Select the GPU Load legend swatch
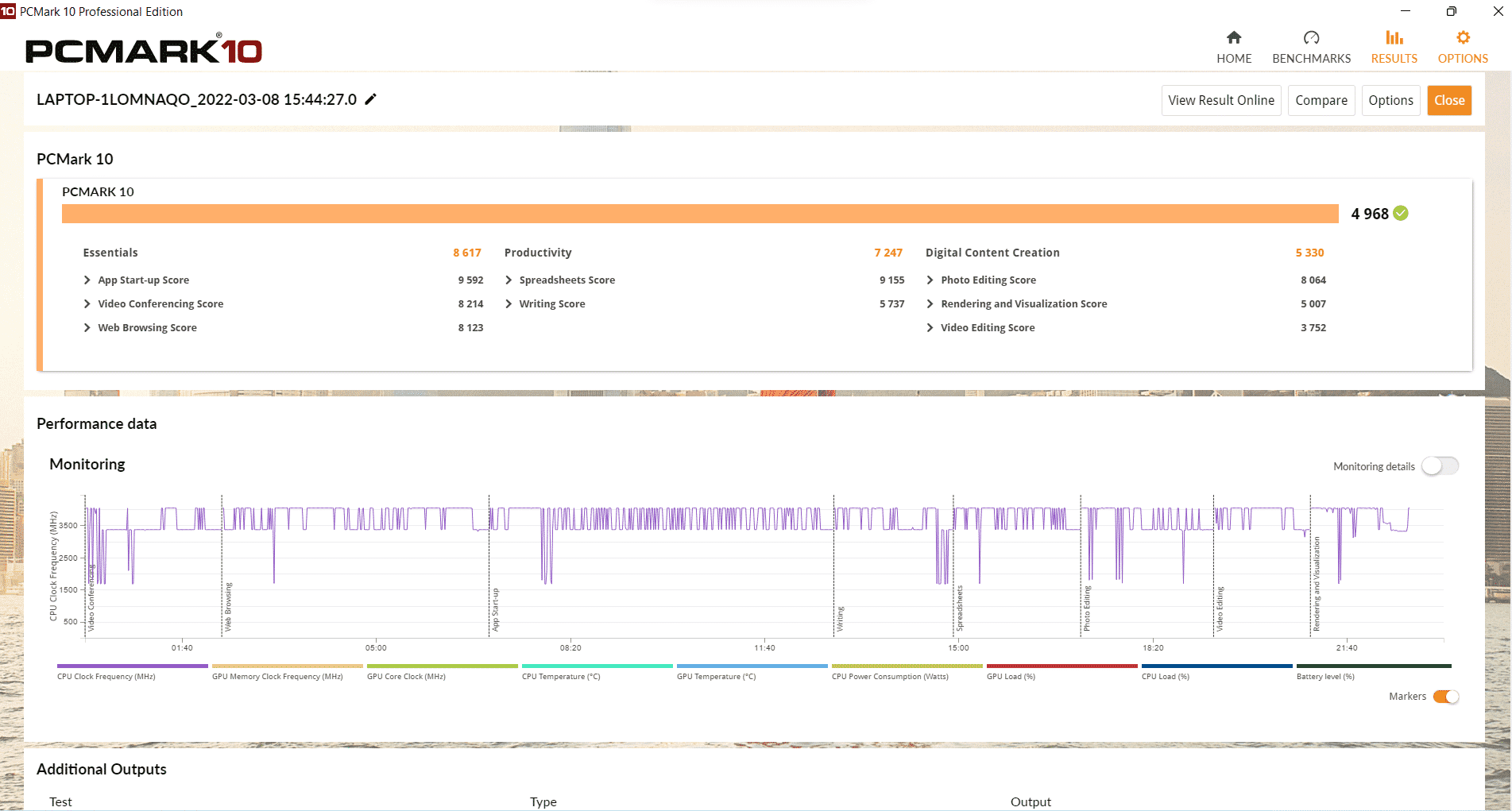 (1061, 666)
